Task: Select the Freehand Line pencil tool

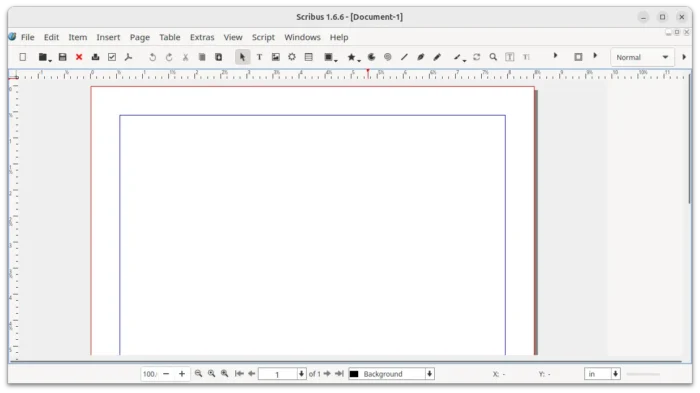Action: click(x=437, y=57)
